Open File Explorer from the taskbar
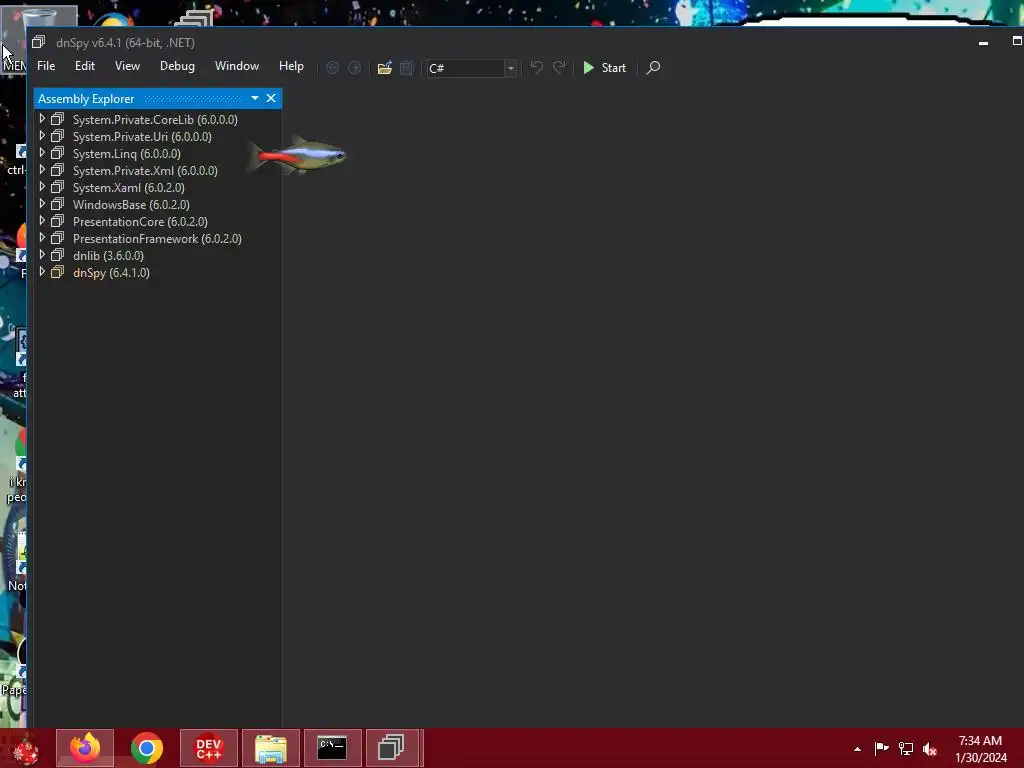Viewport: 1024px width, 768px height. [x=270, y=748]
